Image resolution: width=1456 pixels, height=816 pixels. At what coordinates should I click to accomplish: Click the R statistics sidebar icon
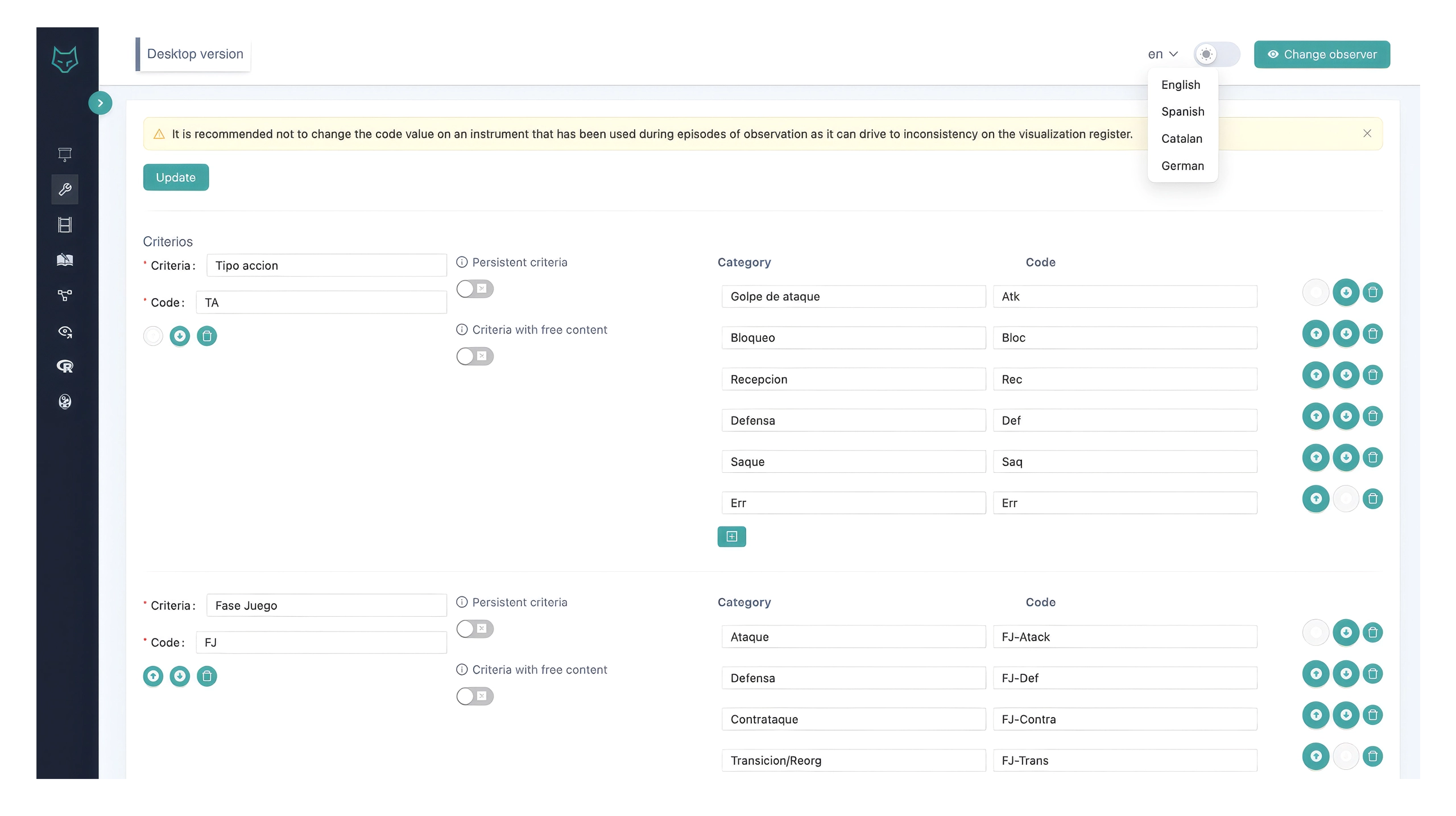(x=65, y=366)
